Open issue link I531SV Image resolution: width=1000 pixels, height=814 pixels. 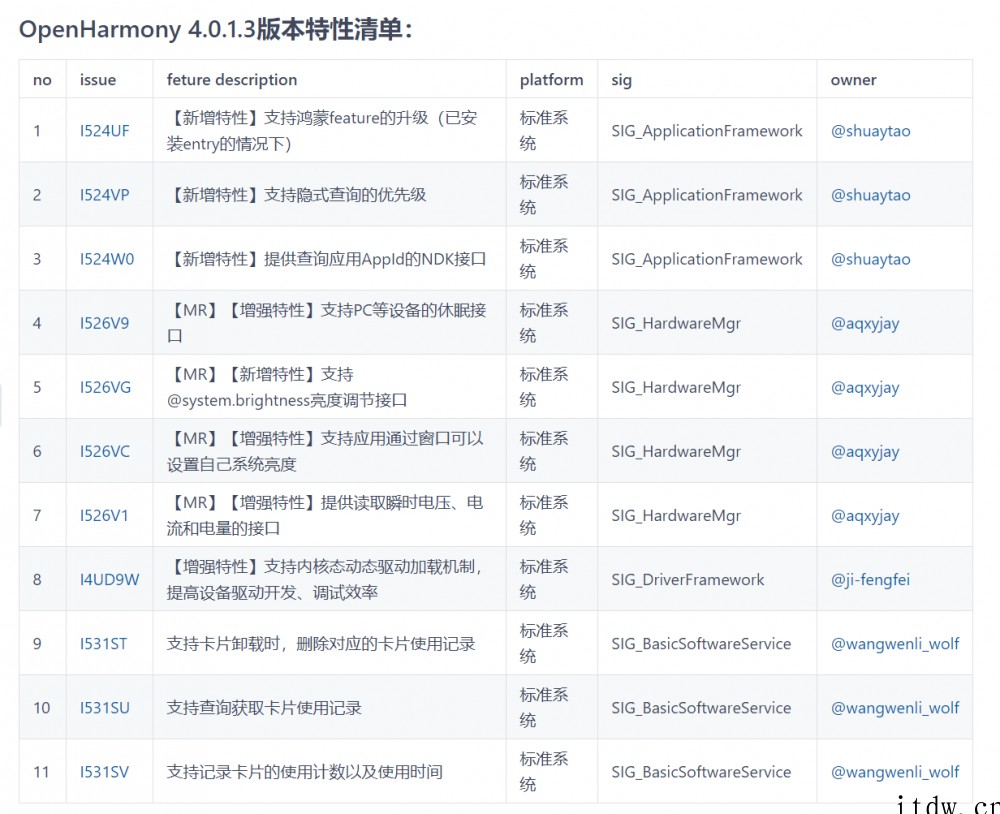coord(104,772)
